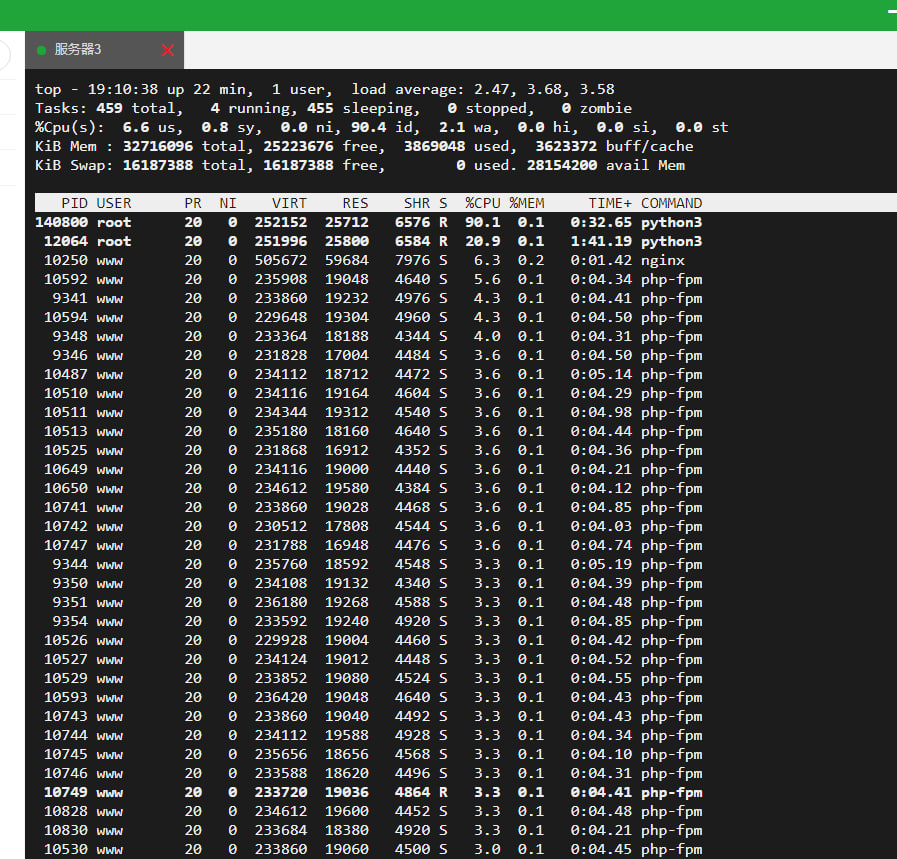Select PID 10592 php-fpm row

(x=66, y=279)
